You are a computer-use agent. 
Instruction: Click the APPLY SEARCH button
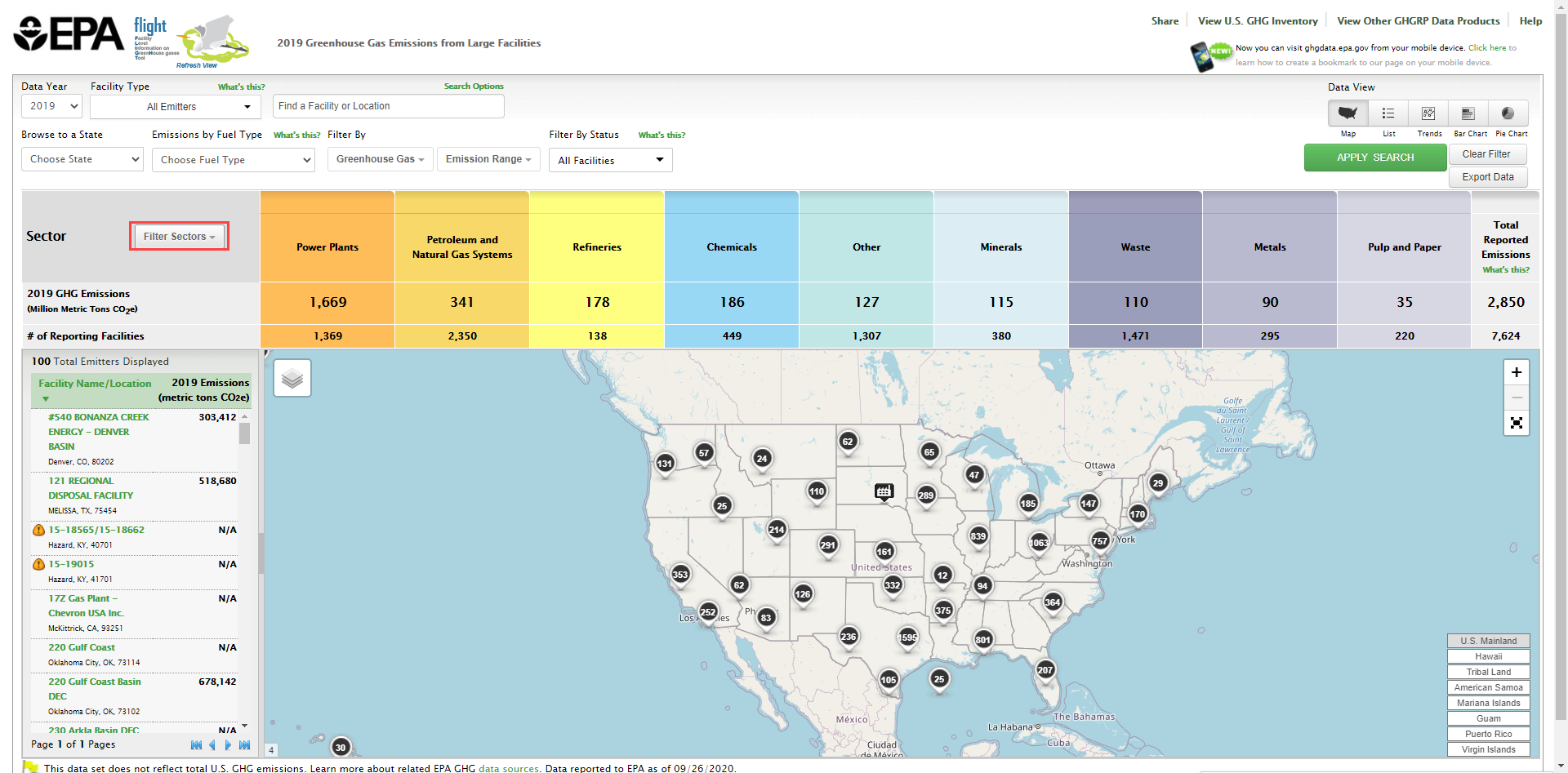[1375, 158]
